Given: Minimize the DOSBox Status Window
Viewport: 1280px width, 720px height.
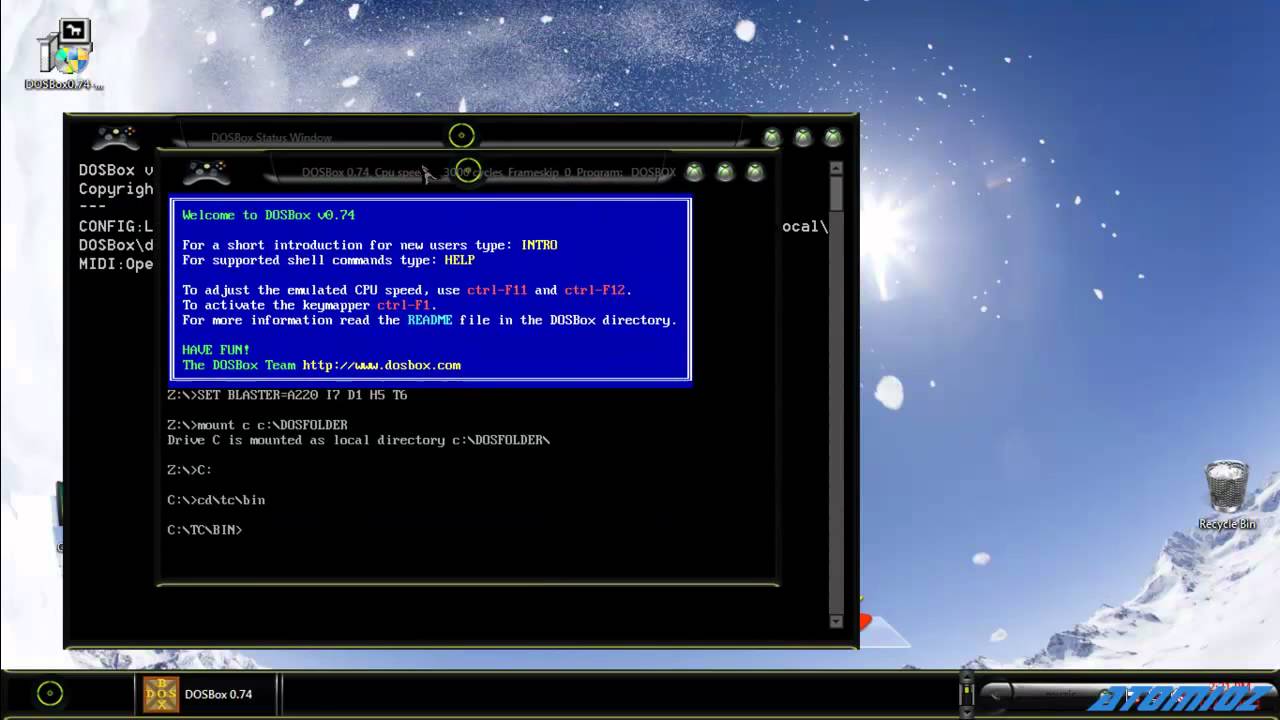Looking at the screenshot, I should [x=771, y=137].
